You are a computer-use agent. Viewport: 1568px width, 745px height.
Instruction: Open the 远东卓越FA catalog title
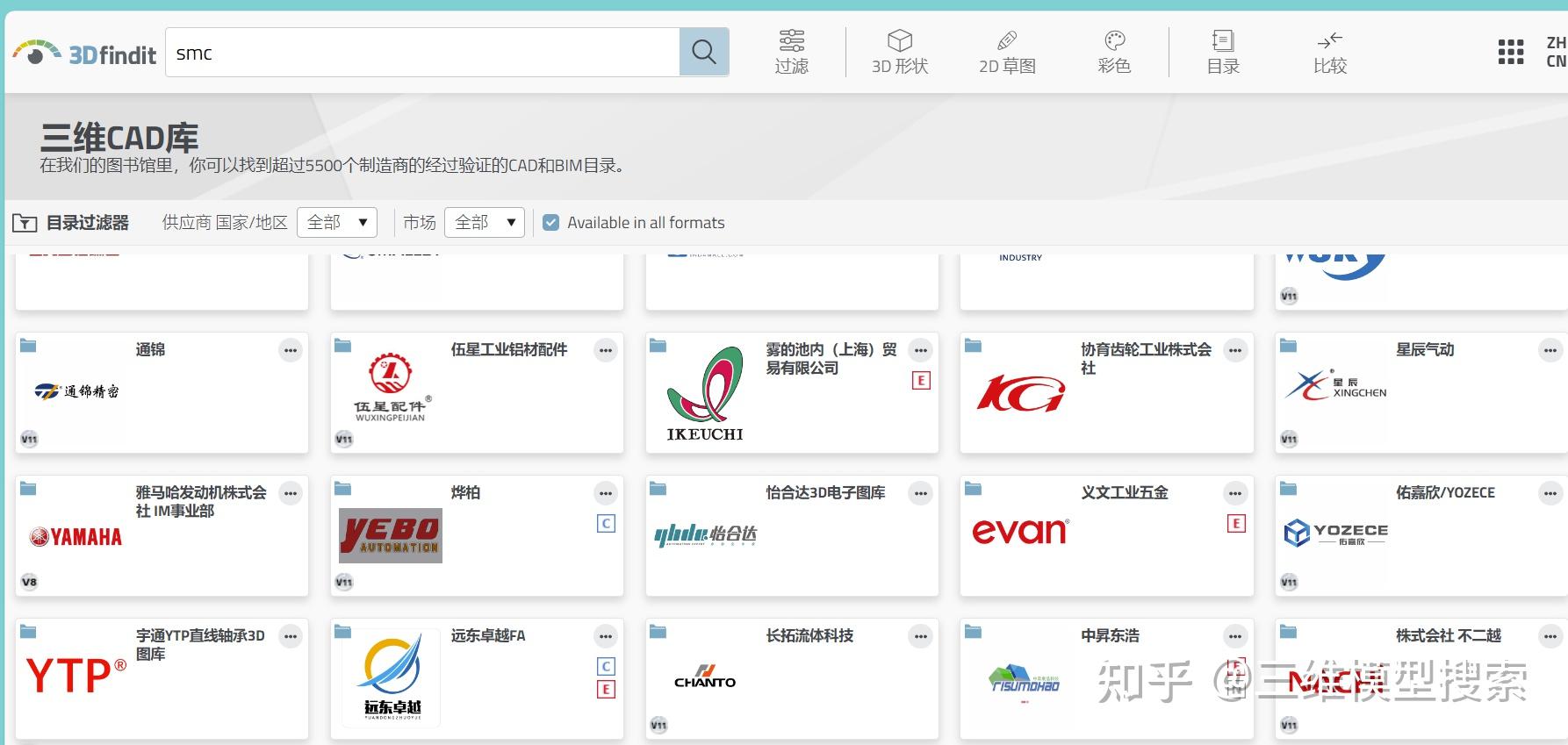[488, 636]
